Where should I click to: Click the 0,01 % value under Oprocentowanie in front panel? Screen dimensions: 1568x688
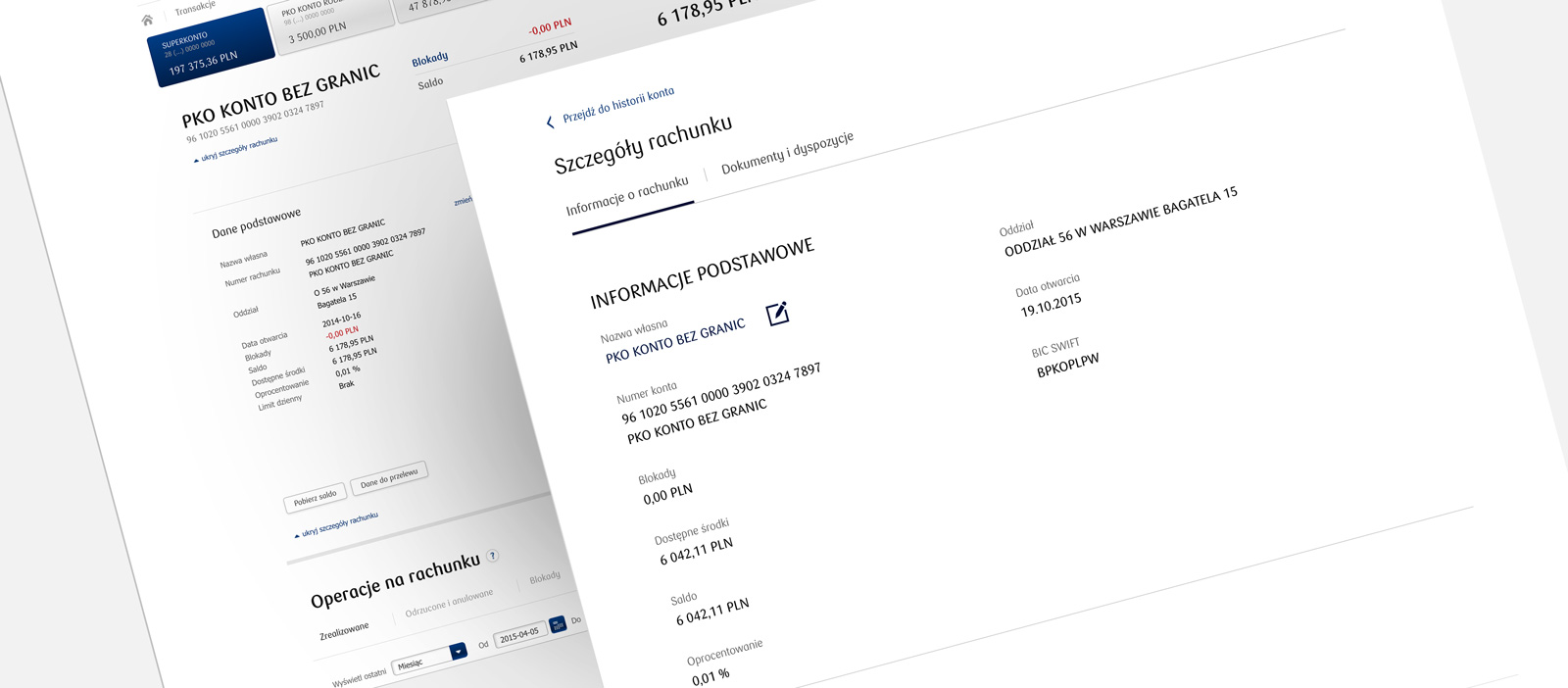[x=710, y=677]
